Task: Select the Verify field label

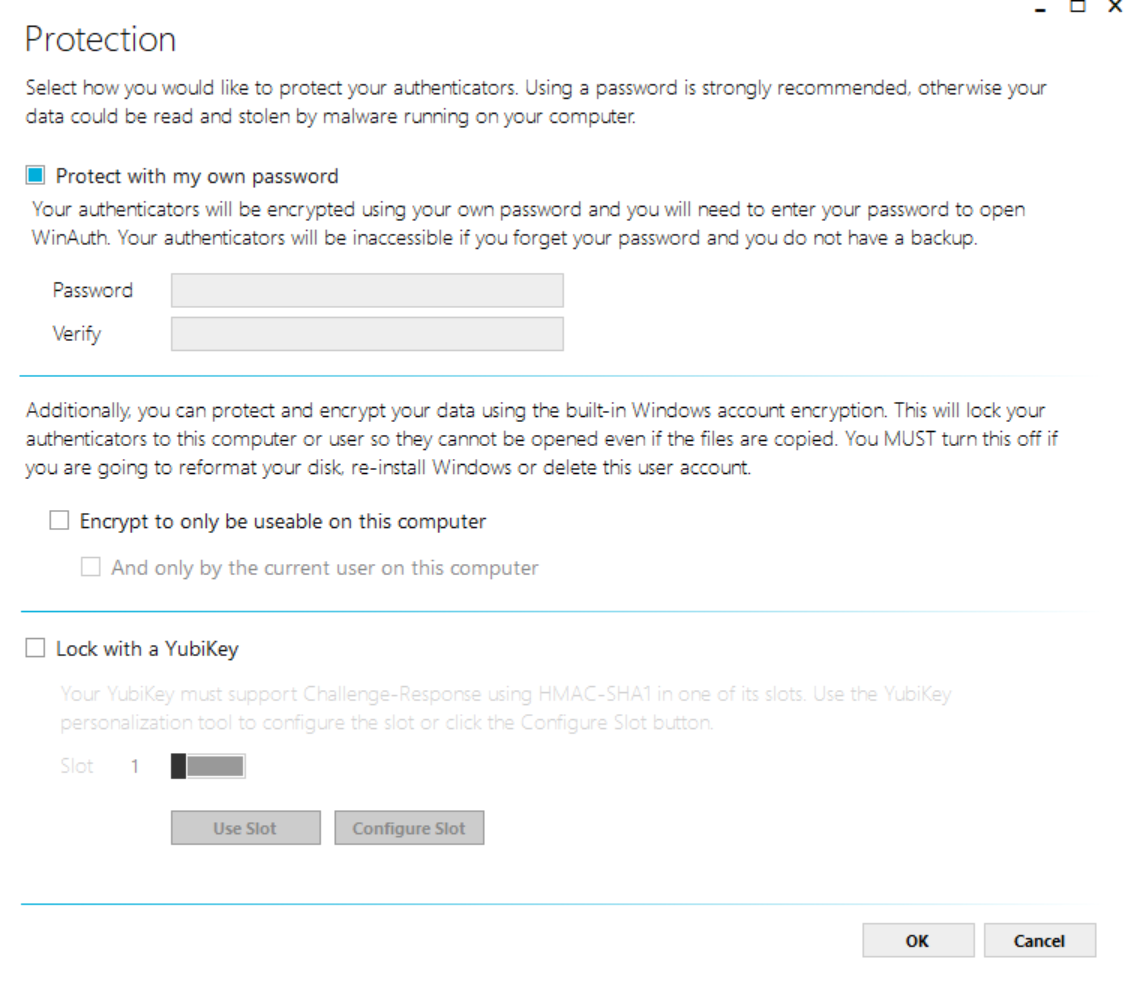Action: (x=77, y=334)
